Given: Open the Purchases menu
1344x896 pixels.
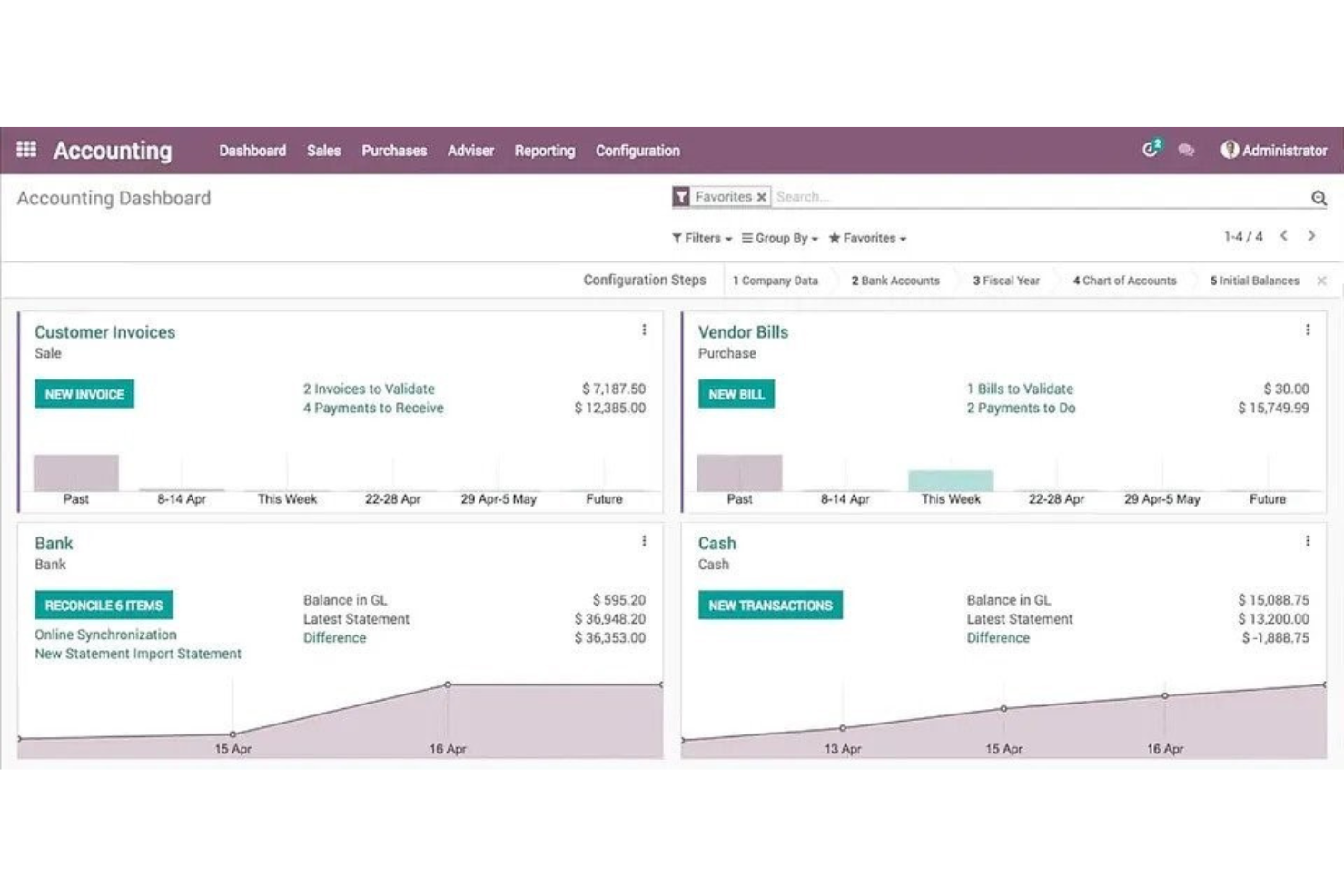Looking at the screenshot, I should (393, 151).
